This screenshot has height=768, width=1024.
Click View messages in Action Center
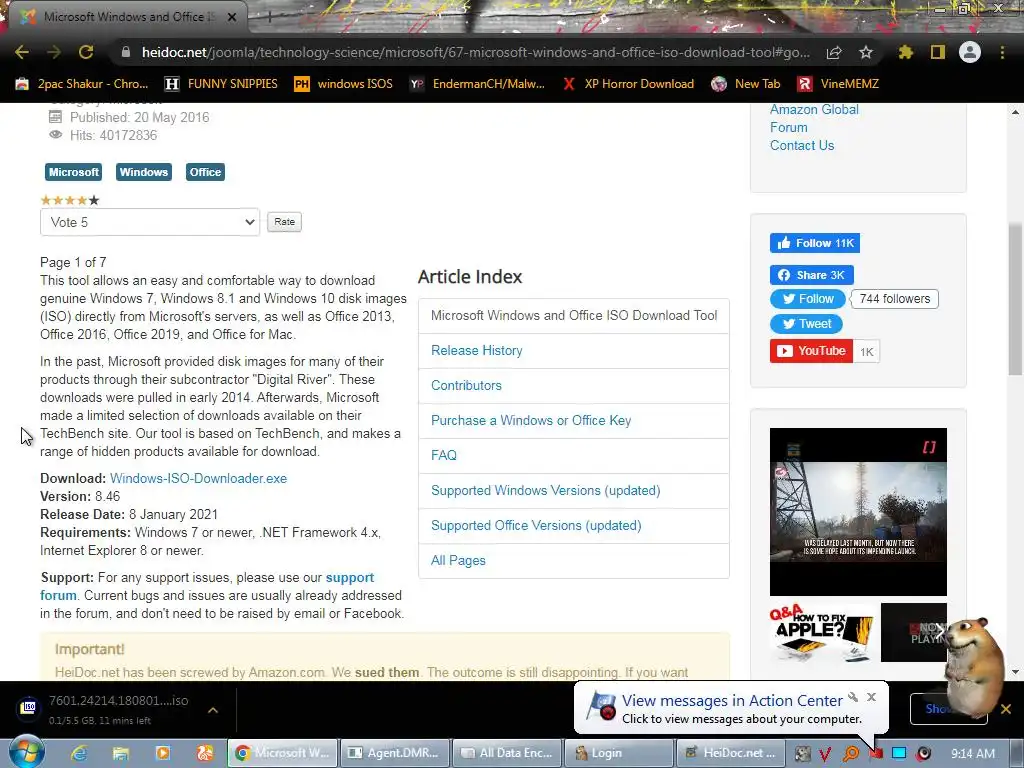coord(732,701)
